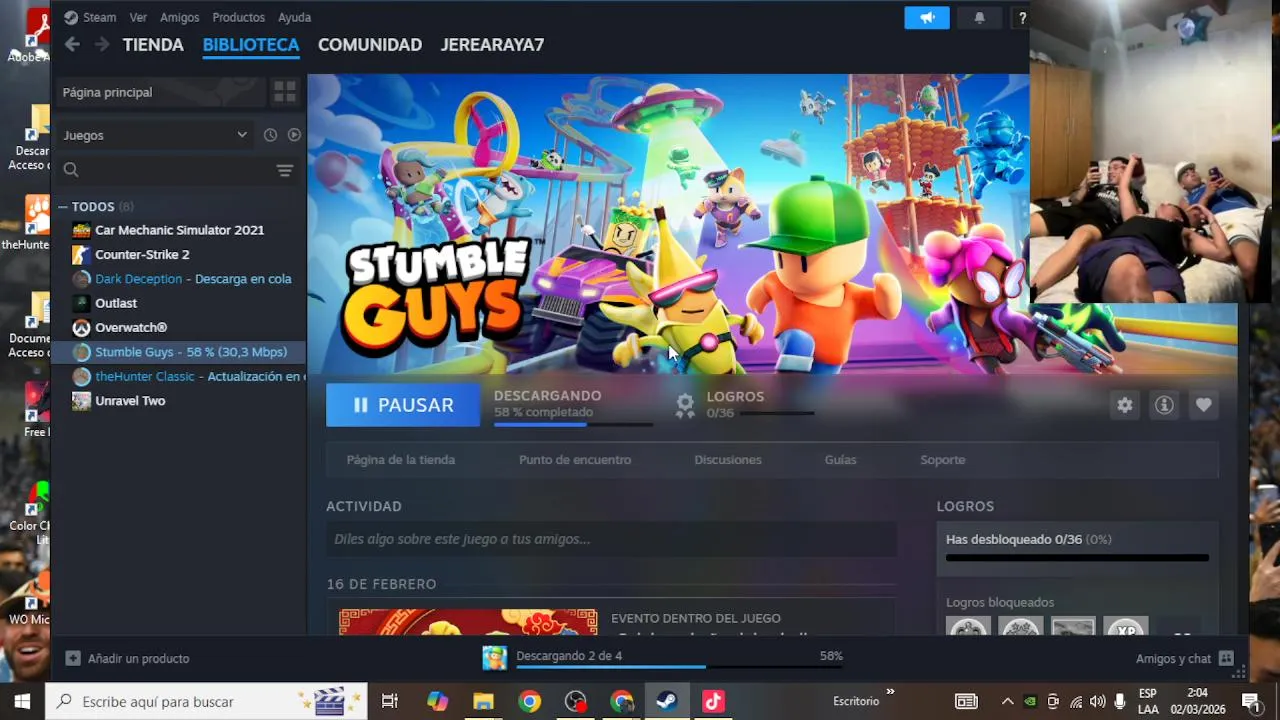Sort the game list with the recent-activity clock icon
The image size is (1280, 720).
pyautogui.click(x=270, y=135)
